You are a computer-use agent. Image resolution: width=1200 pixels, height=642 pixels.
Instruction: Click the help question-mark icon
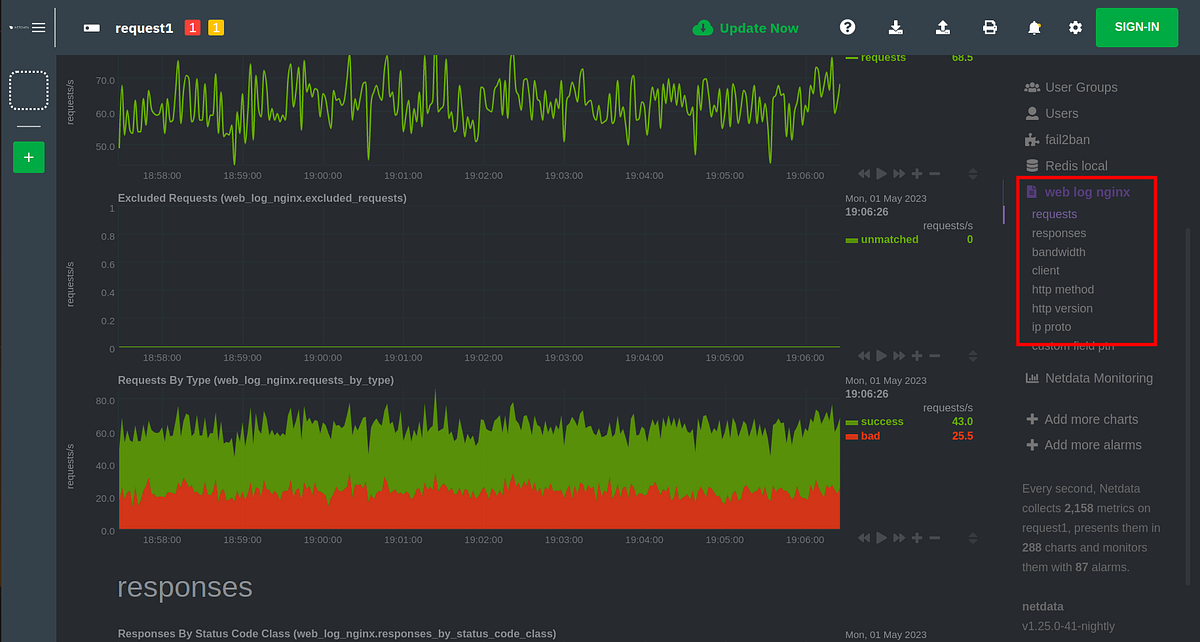847,27
